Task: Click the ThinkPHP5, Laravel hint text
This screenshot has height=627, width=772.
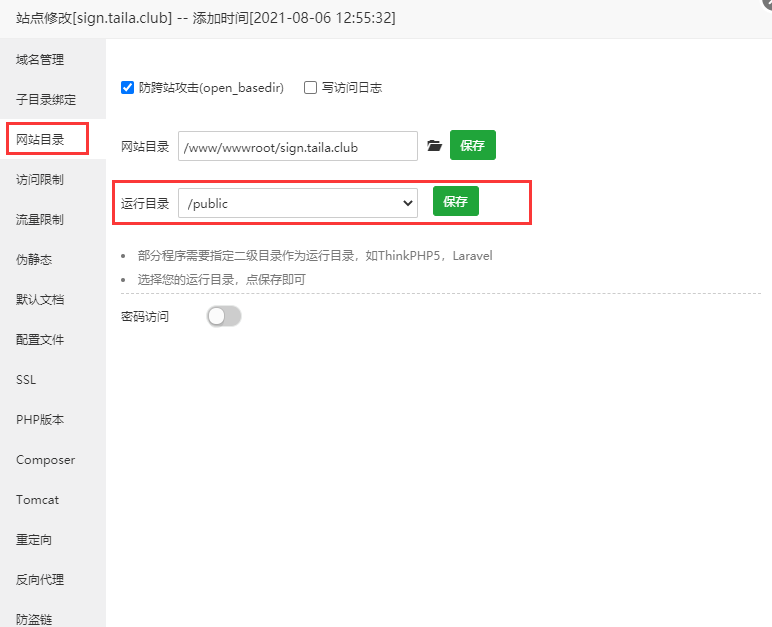Action: click(315, 256)
